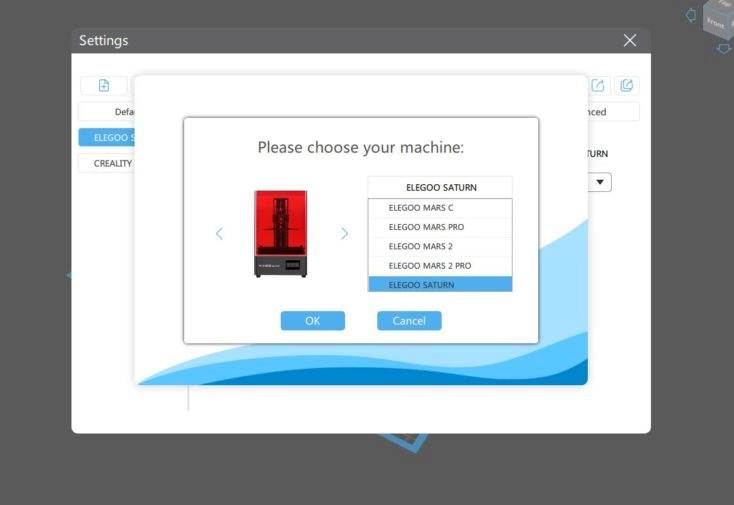Click the red printer preview image

tap(280, 234)
